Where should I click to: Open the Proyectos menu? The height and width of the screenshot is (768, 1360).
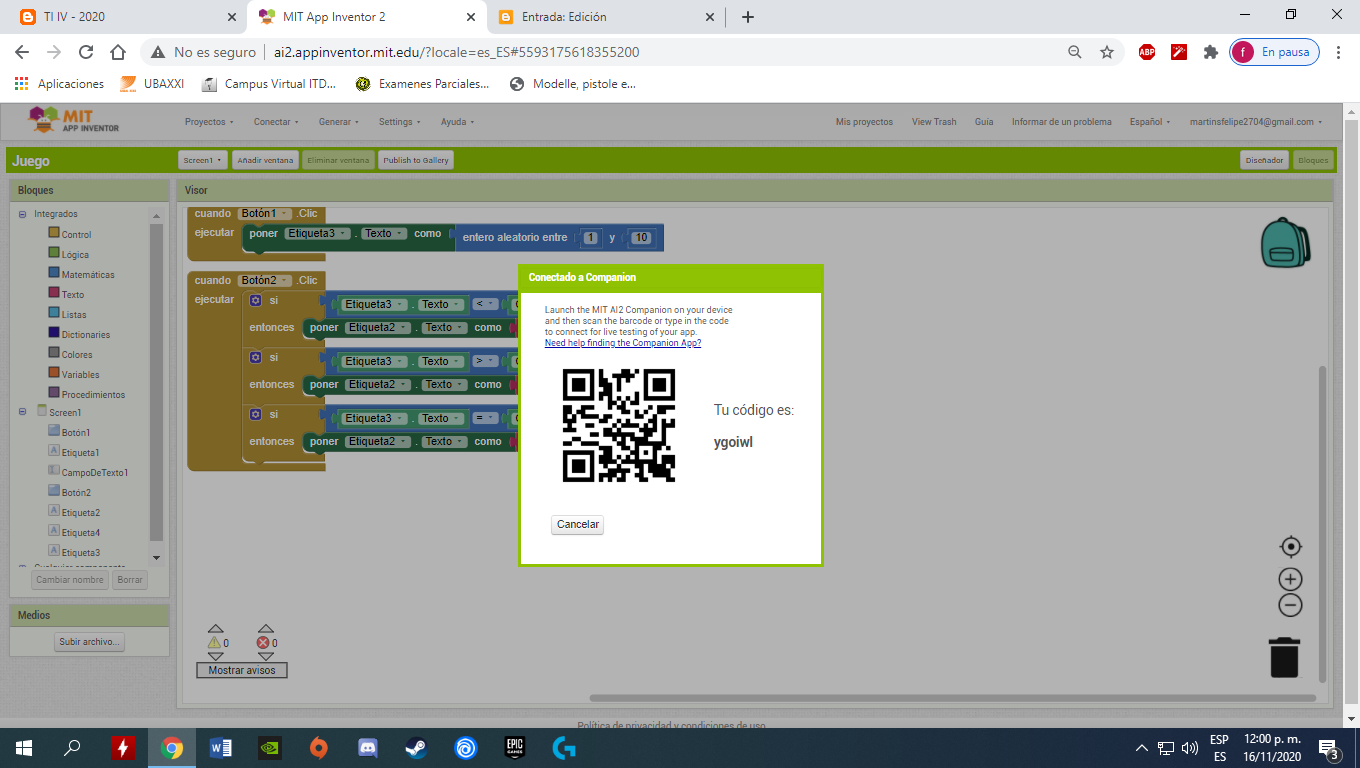209,122
